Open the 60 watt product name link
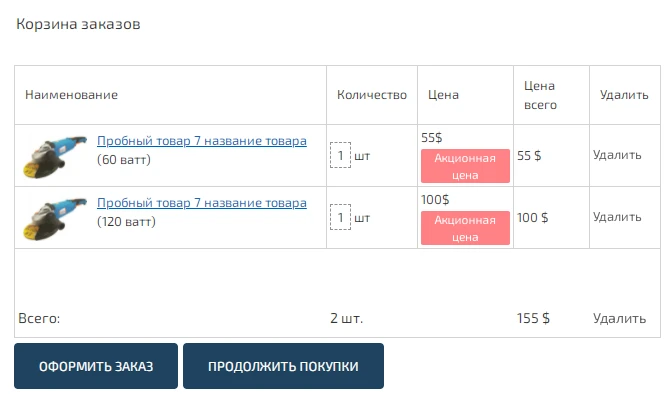This screenshot has width=669, height=406. 202,141
